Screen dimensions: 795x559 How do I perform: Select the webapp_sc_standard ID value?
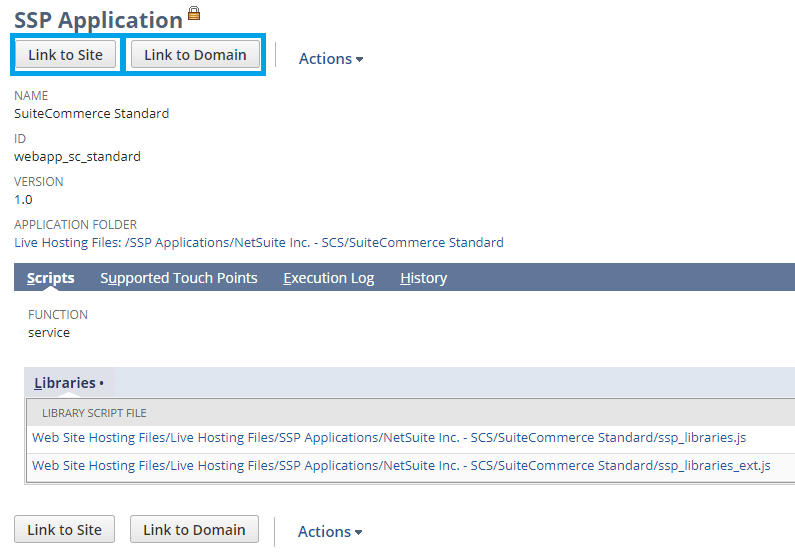[77, 156]
